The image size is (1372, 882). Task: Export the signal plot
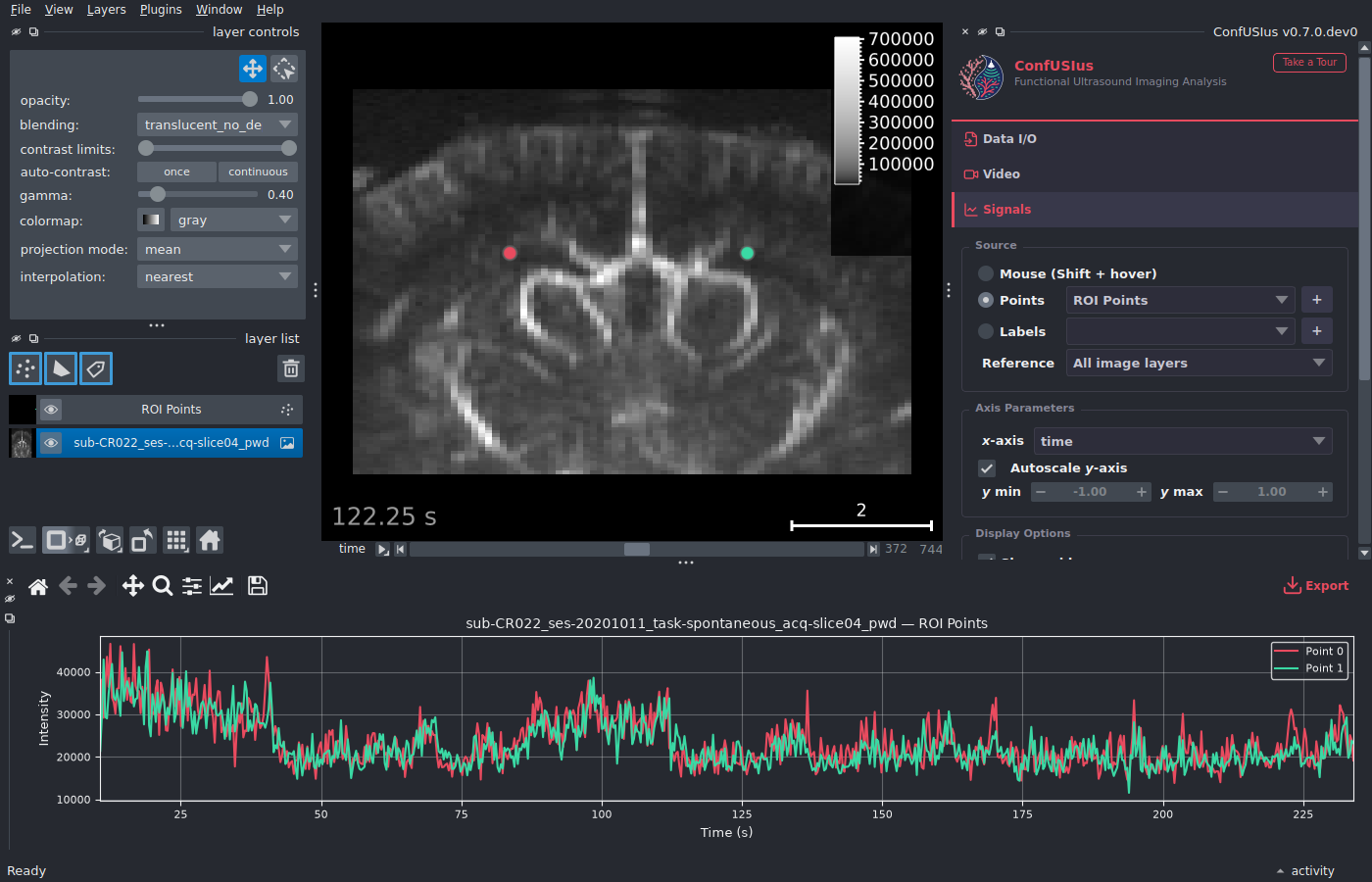click(x=1316, y=586)
